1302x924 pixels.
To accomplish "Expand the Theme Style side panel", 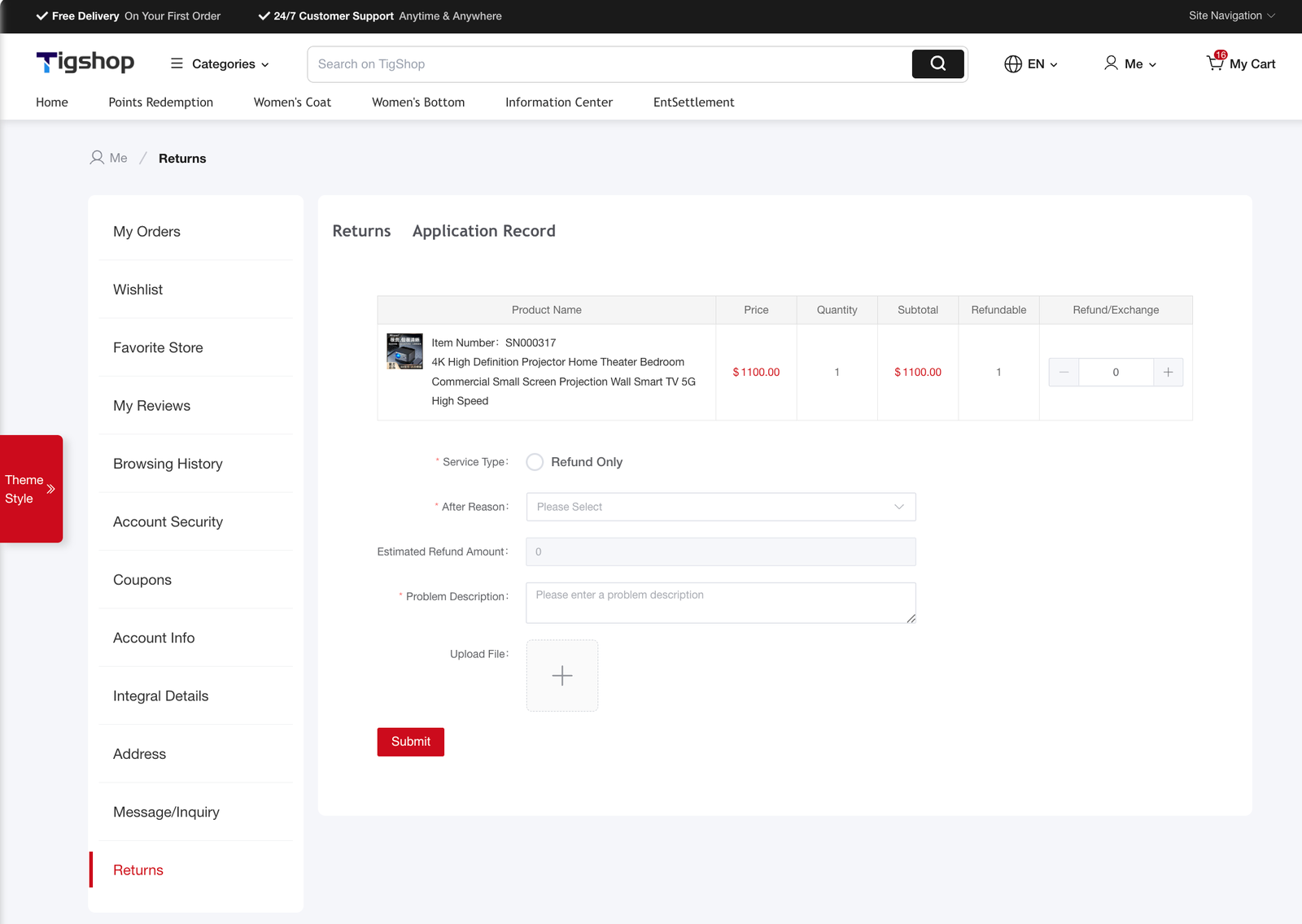I will tap(32, 489).
